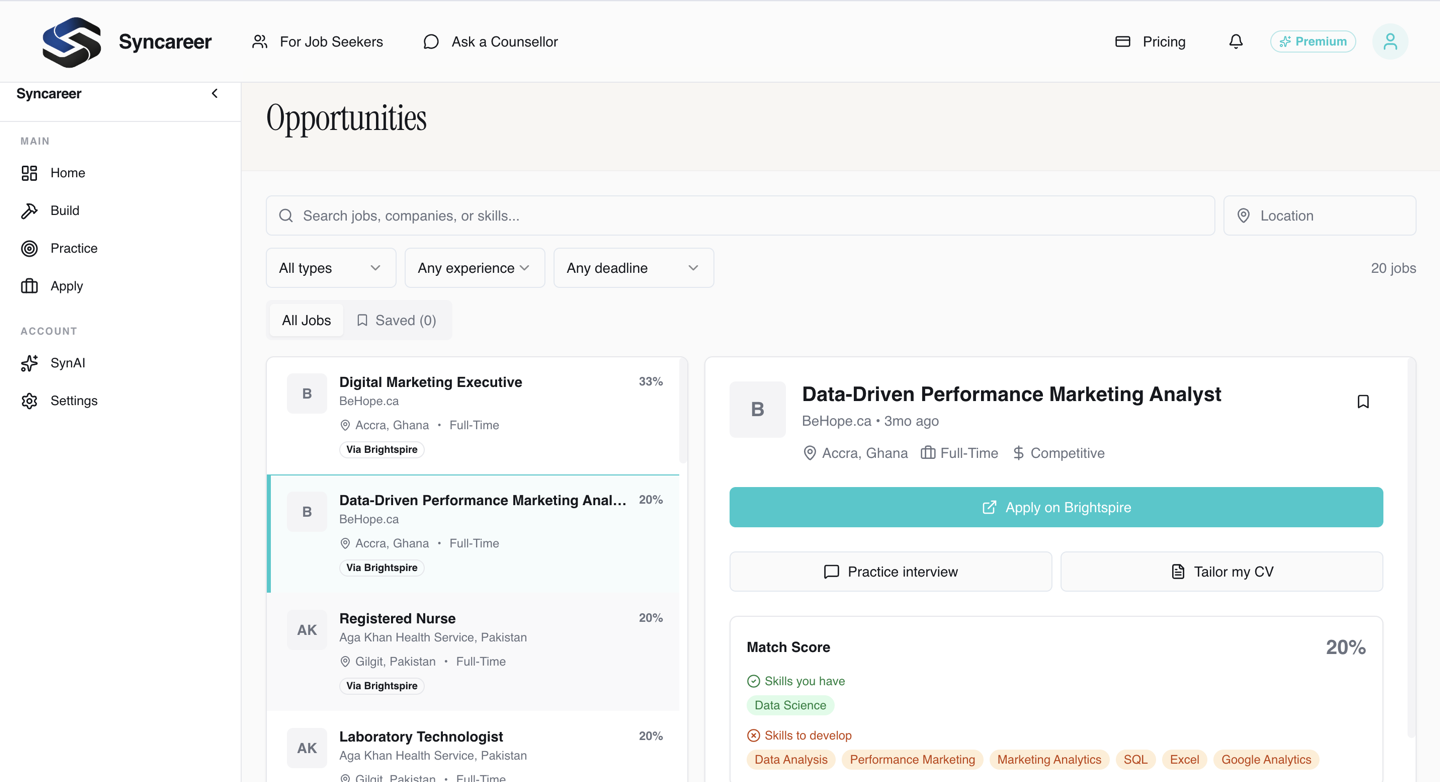
Task: Click Apply on Brightspire button
Action: (x=1056, y=507)
